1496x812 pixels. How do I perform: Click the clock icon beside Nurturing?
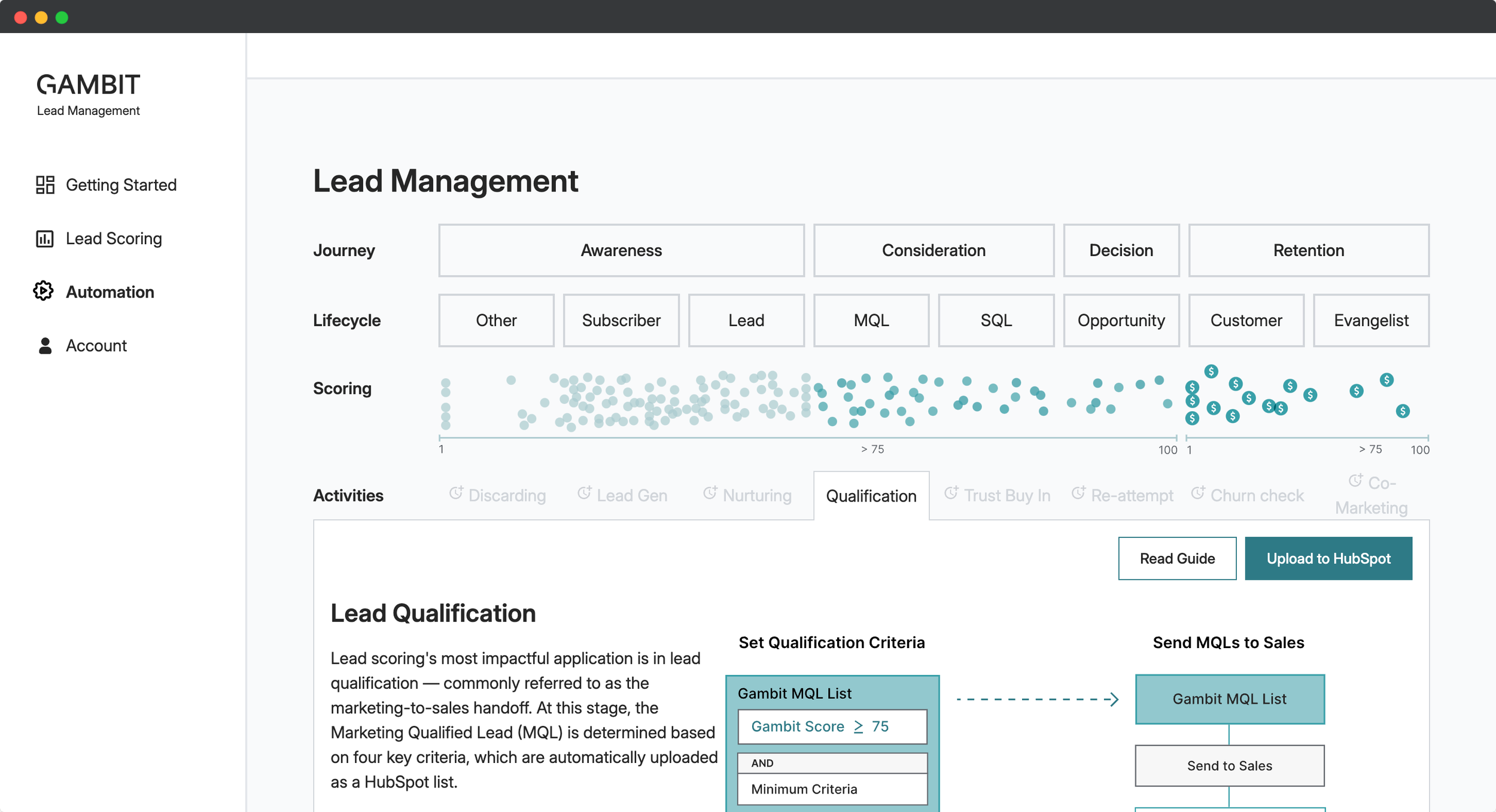pos(710,493)
